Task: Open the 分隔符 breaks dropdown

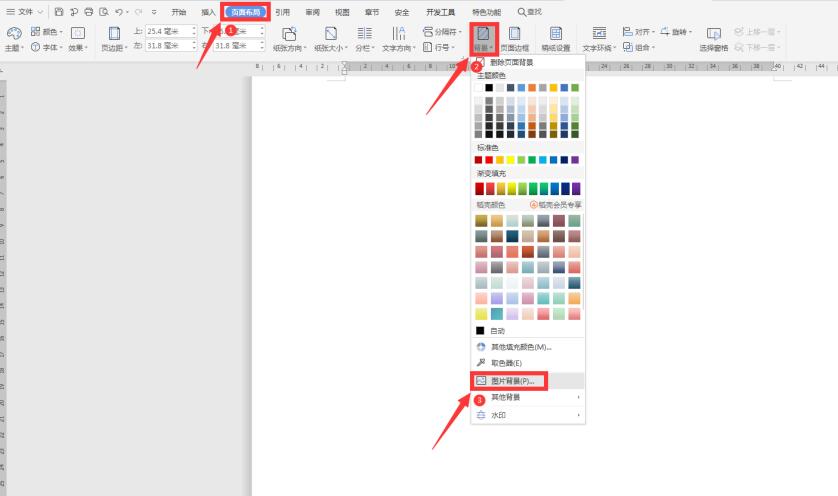Action: tap(442, 32)
